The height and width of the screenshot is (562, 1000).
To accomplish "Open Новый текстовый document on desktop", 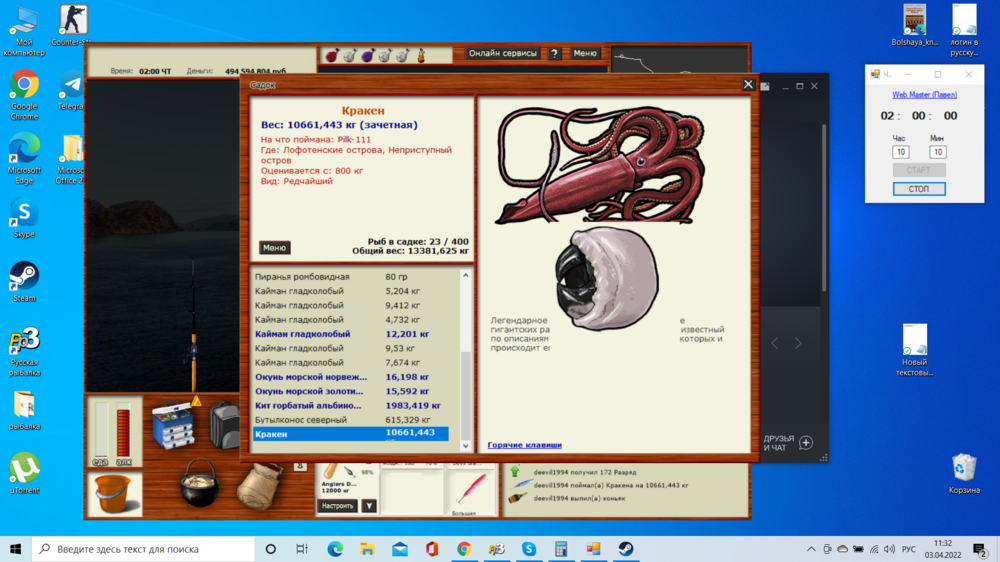I will (x=915, y=350).
